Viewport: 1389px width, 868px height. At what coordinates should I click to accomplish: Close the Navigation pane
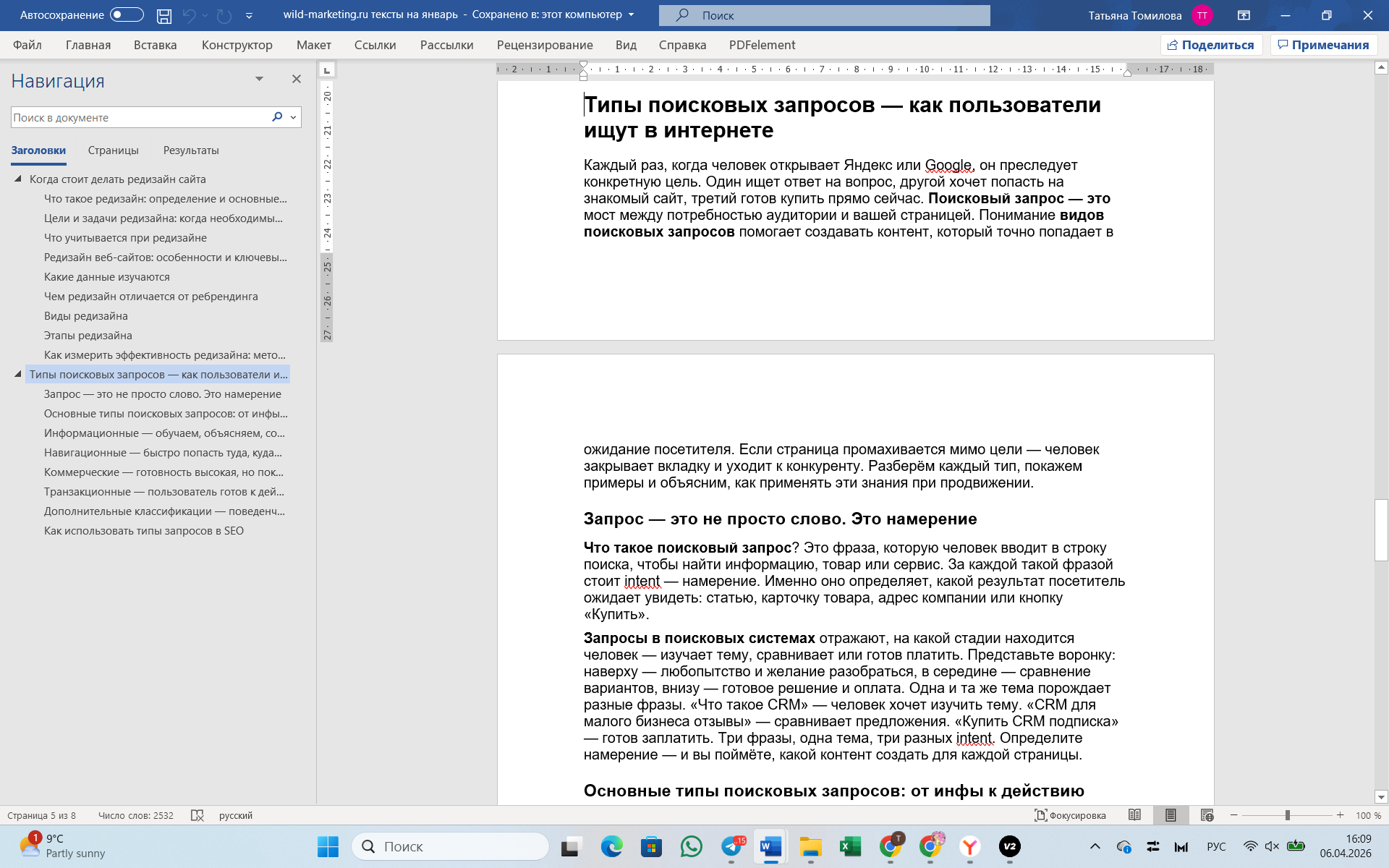pos(296,79)
